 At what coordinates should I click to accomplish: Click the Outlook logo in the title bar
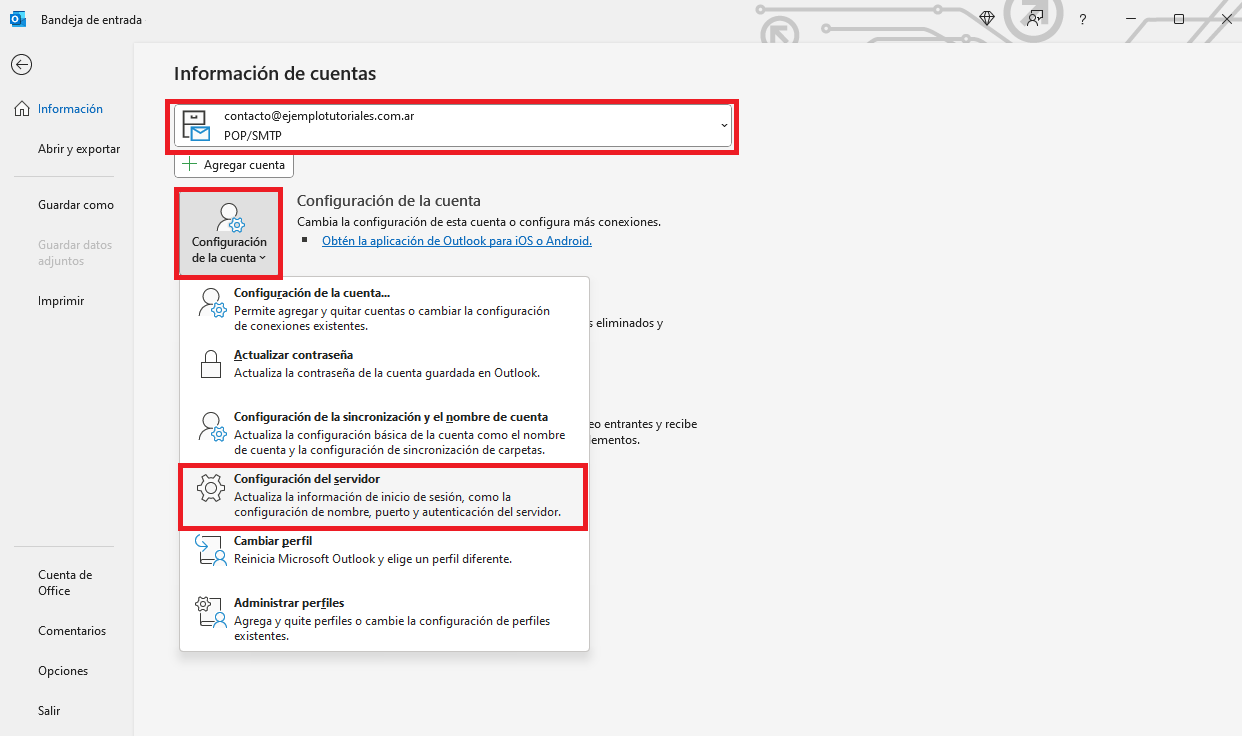point(18,19)
